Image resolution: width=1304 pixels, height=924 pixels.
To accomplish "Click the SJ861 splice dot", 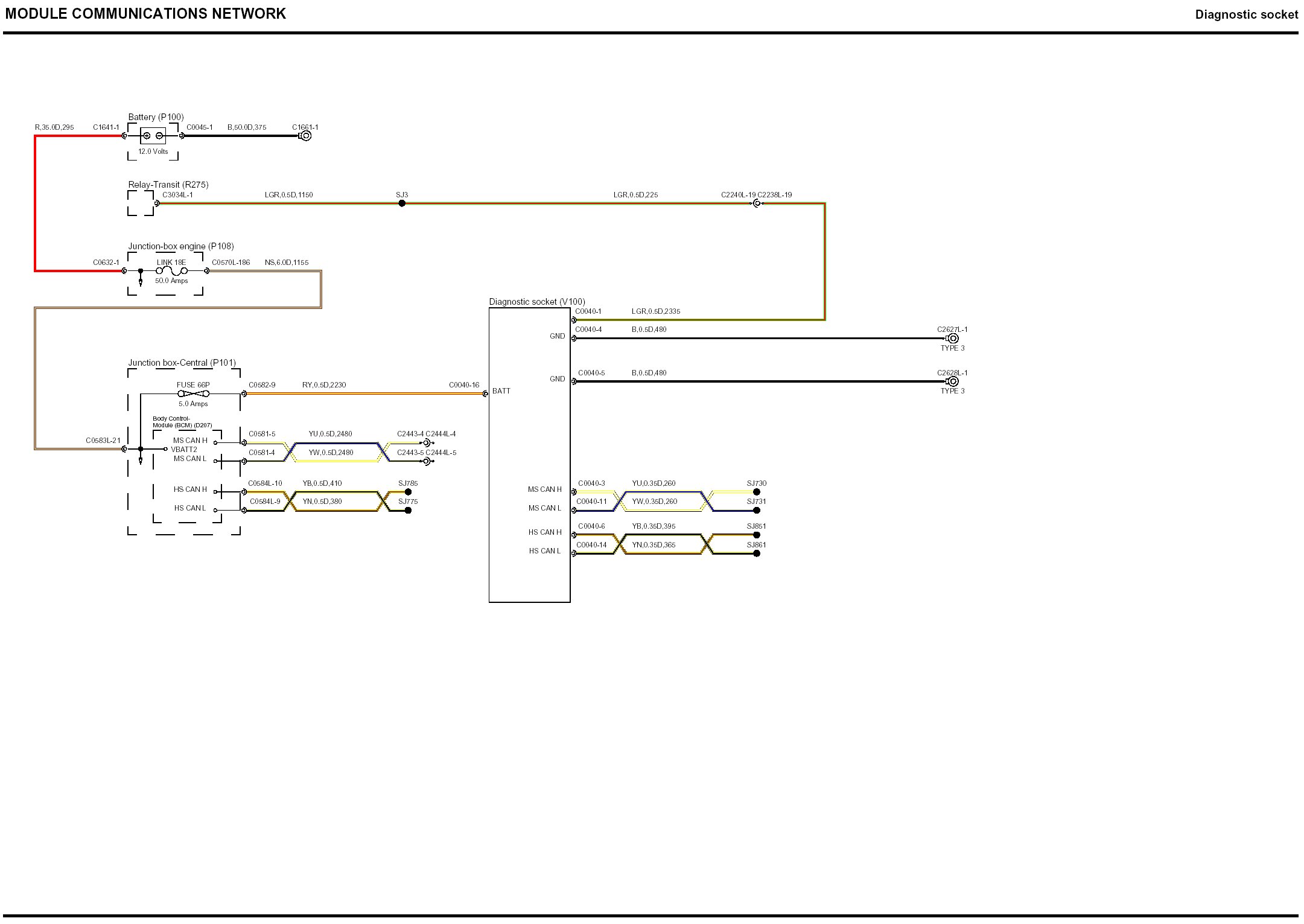I will tap(757, 553).
